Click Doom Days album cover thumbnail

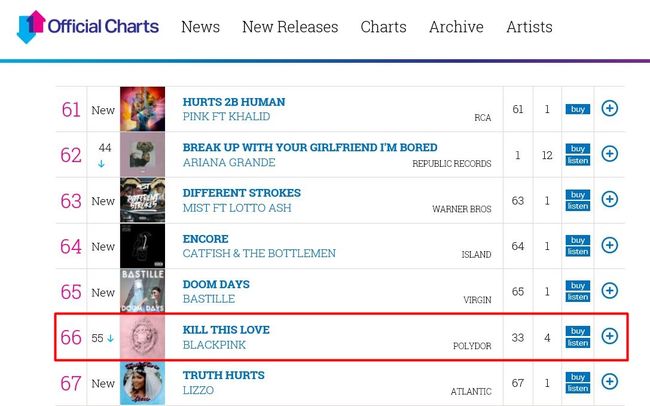point(142,291)
